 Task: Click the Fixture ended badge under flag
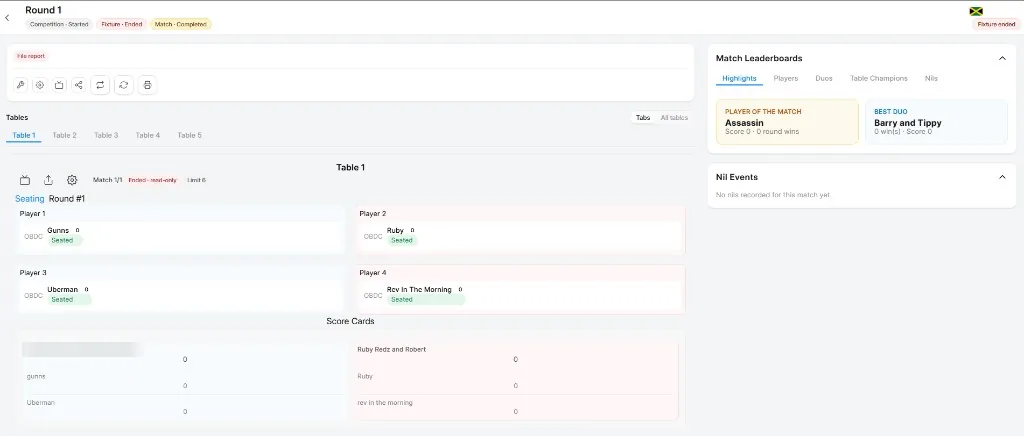tap(996, 24)
